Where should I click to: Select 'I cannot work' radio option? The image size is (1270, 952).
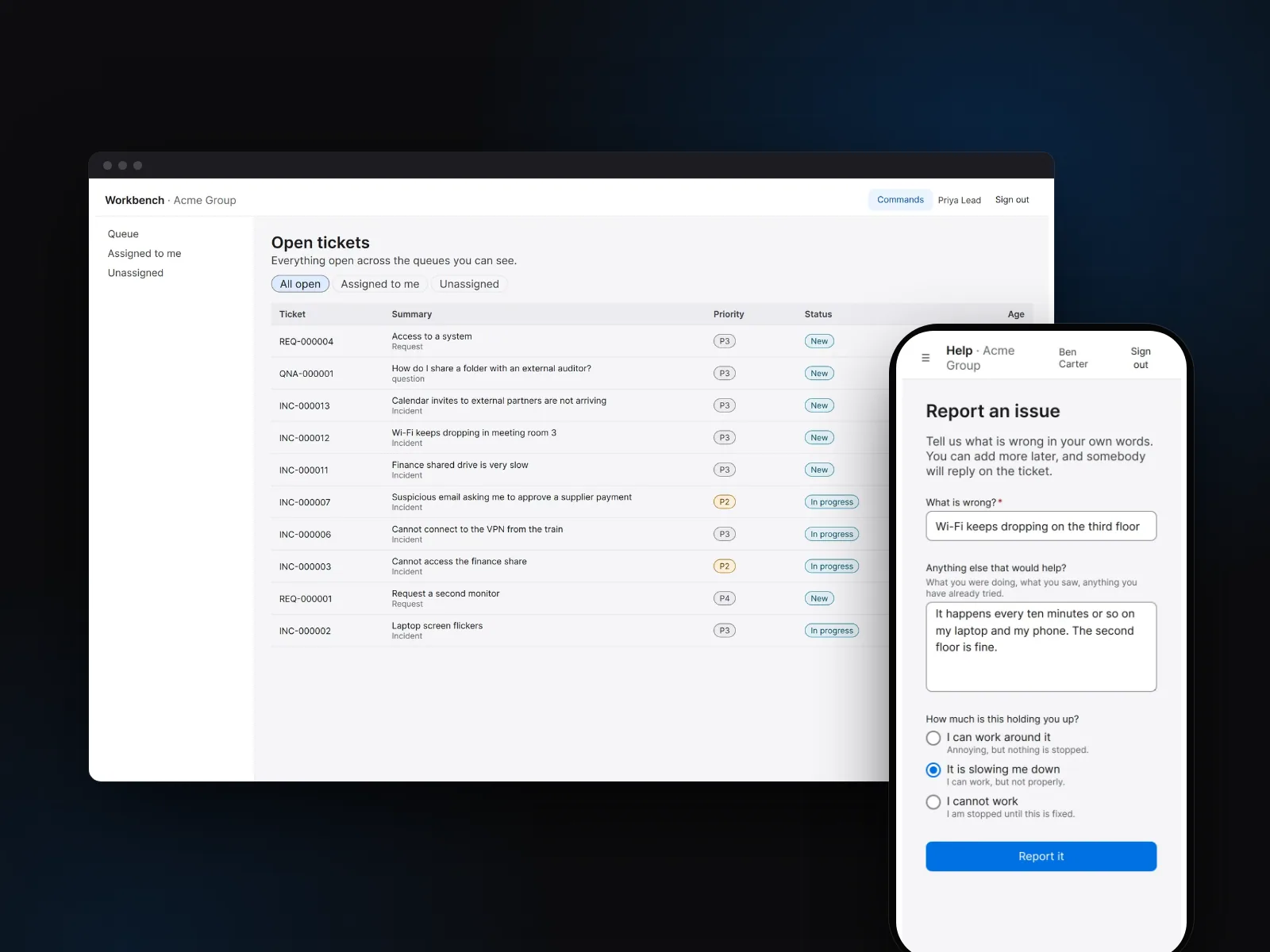pos(933,802)
